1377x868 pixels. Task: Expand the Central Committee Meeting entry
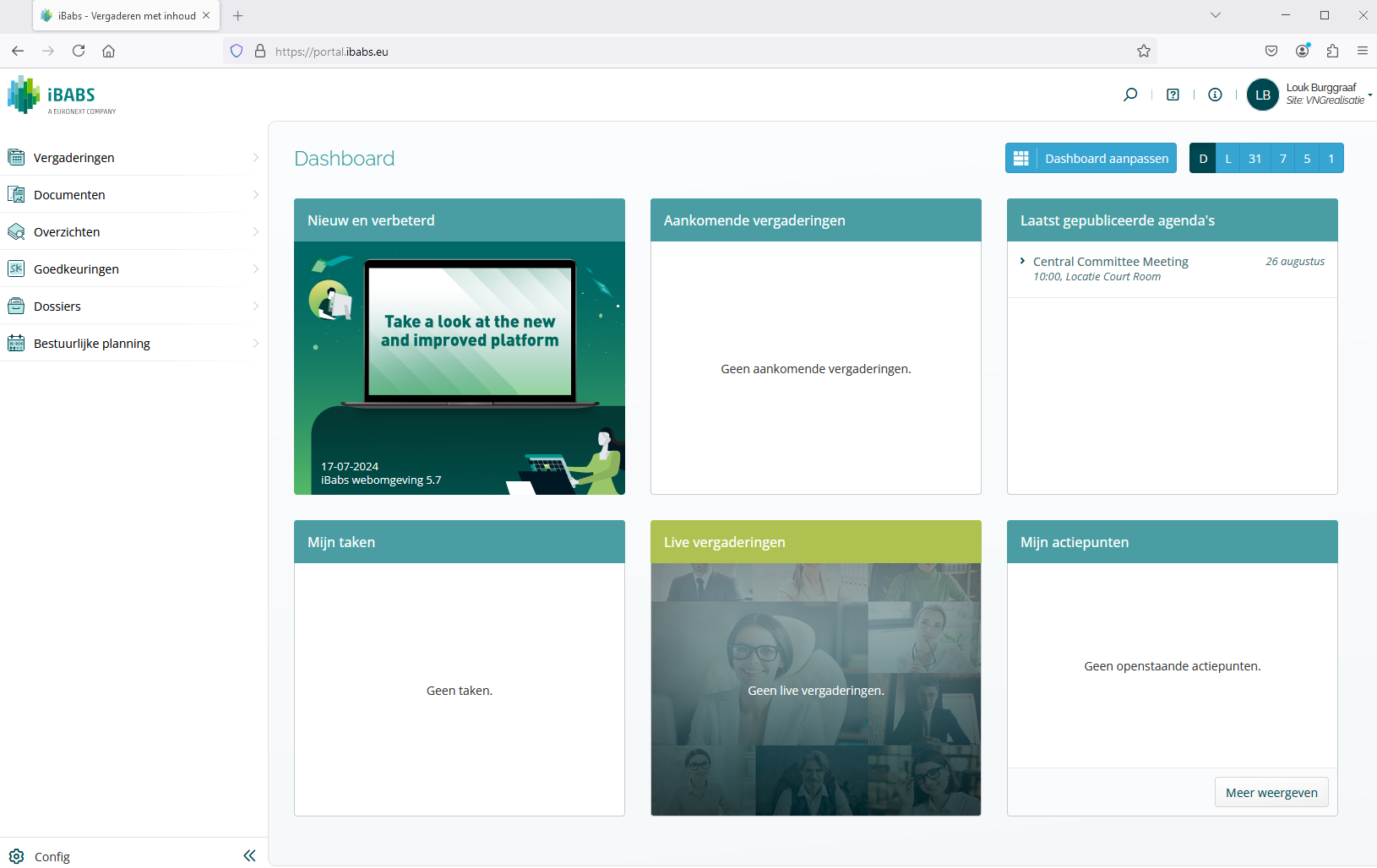click(x=1023, y=261)
